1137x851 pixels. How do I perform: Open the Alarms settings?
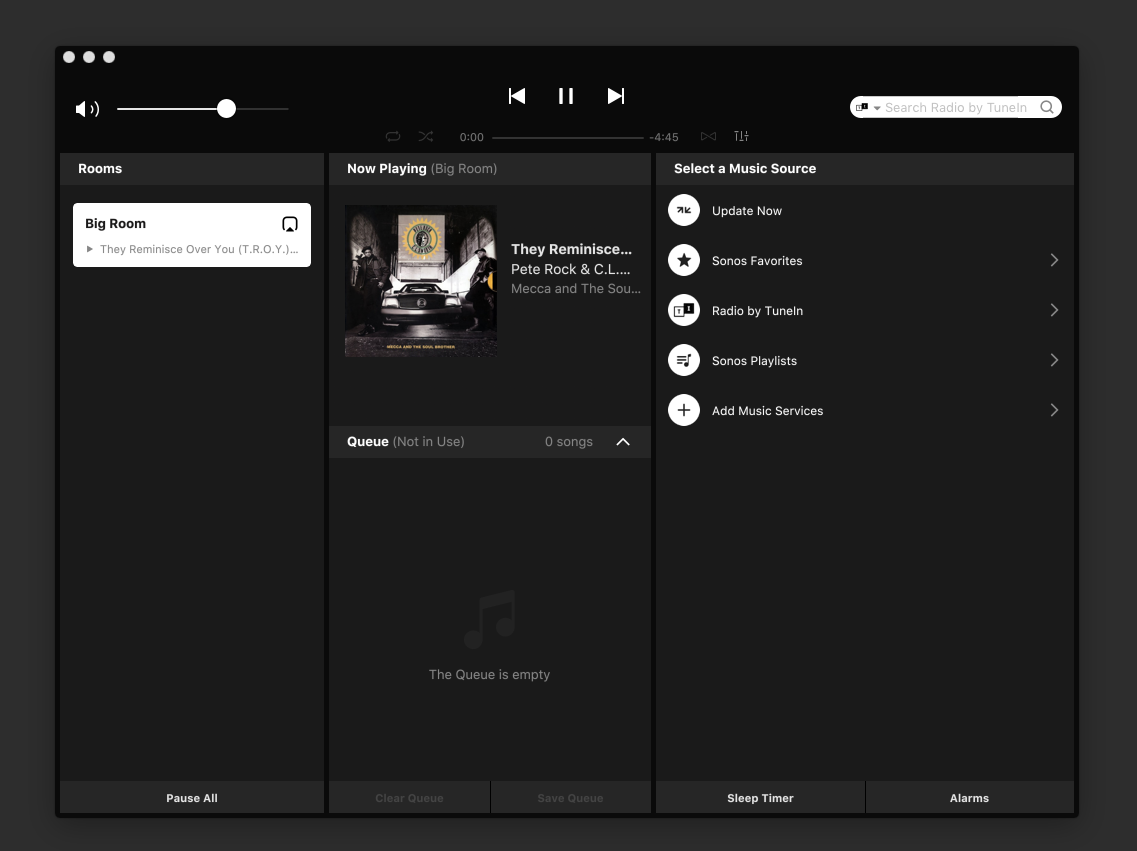[969, 797]
